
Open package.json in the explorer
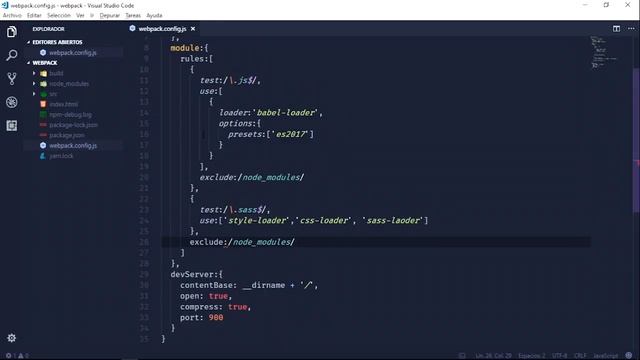click(x=67, y=135)
